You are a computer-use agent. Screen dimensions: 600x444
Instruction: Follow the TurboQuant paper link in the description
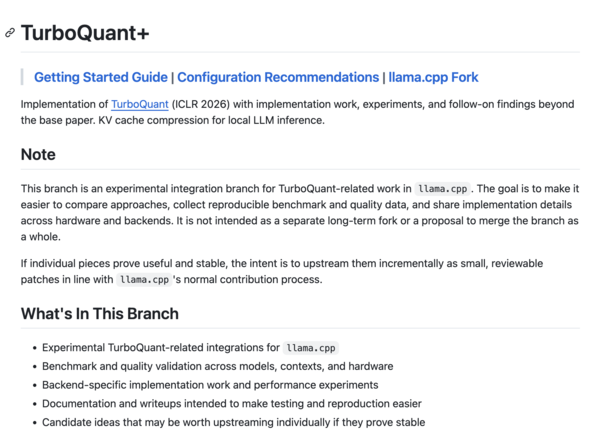coord(140,104)
